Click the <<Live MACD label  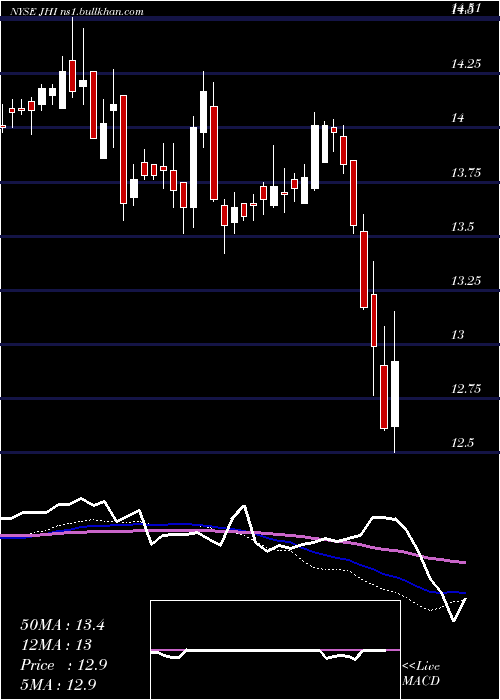421,673
